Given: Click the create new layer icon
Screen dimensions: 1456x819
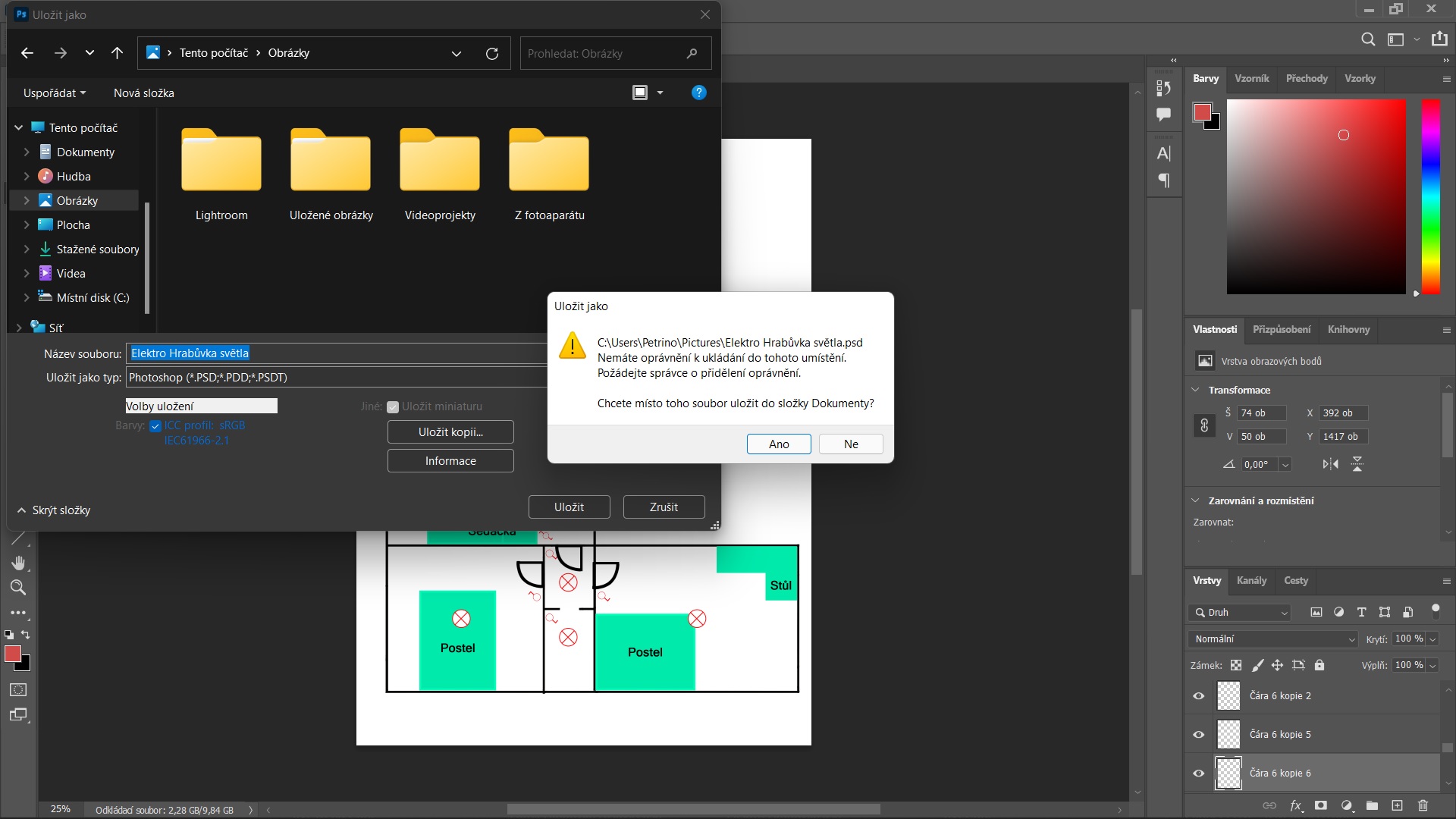Looking at the screenshot, I should point(1397,805).
